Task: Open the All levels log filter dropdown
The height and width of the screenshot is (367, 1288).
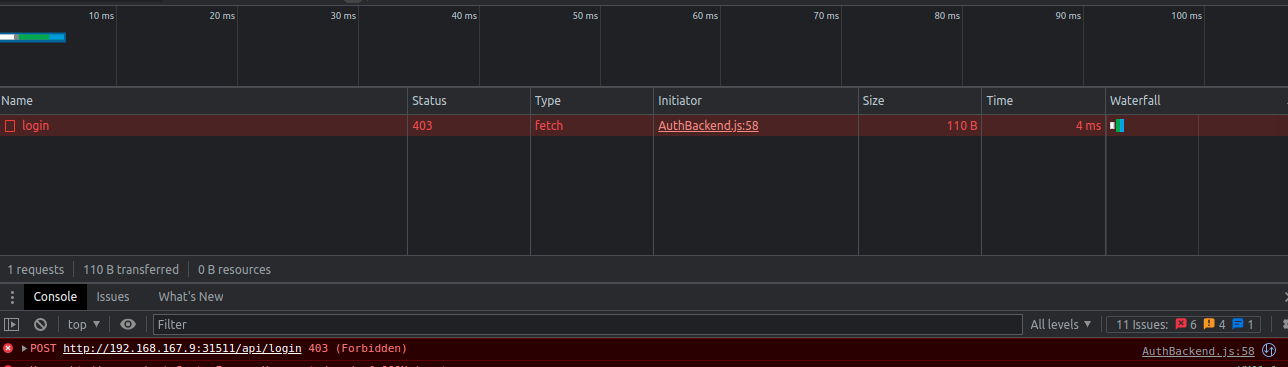Action: pos(1061,324)
